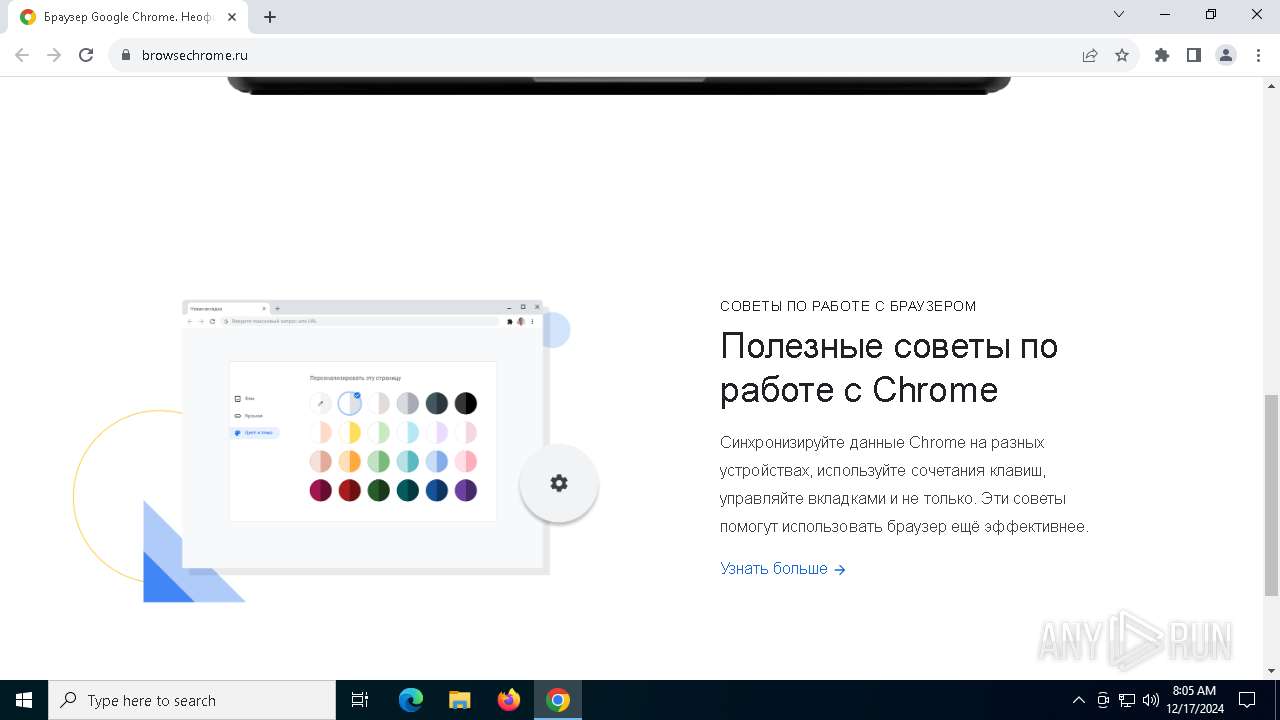
Task: Click the page scrollbar thumb
Action: point(1271,495)
